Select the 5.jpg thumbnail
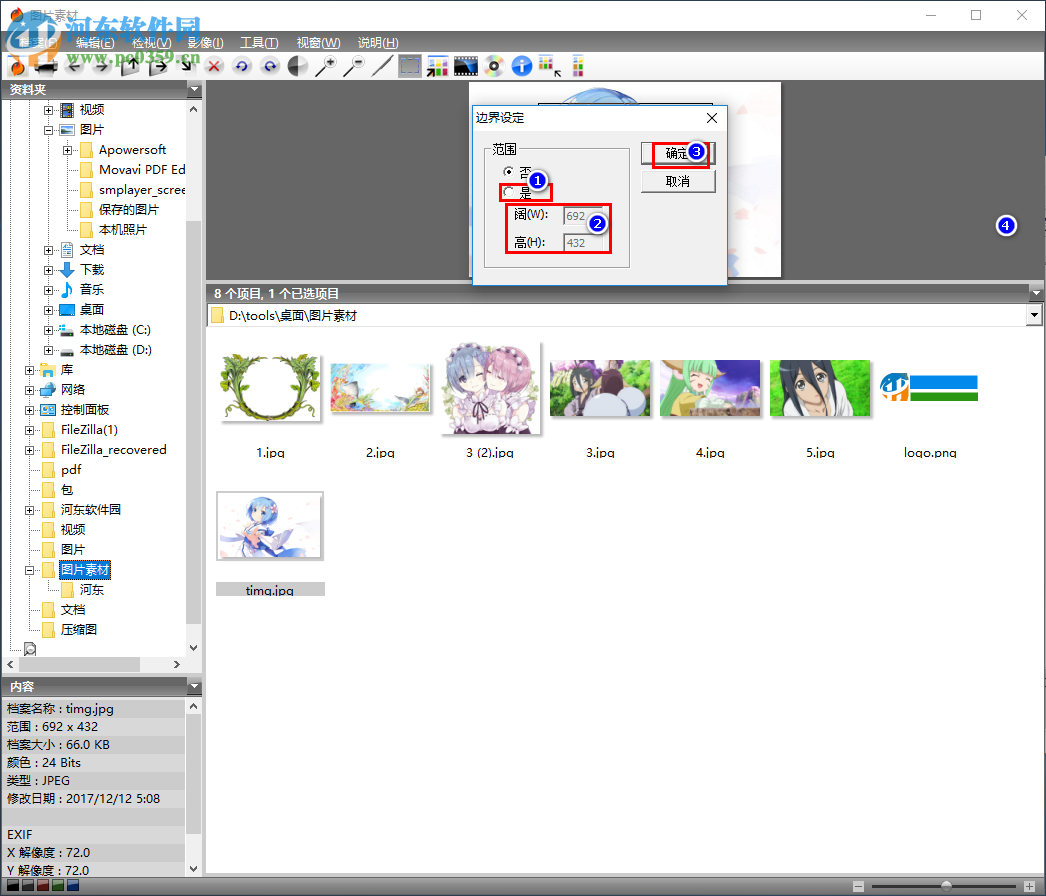Viewport: 1046px width, 896px height. [x=820, y=388]
